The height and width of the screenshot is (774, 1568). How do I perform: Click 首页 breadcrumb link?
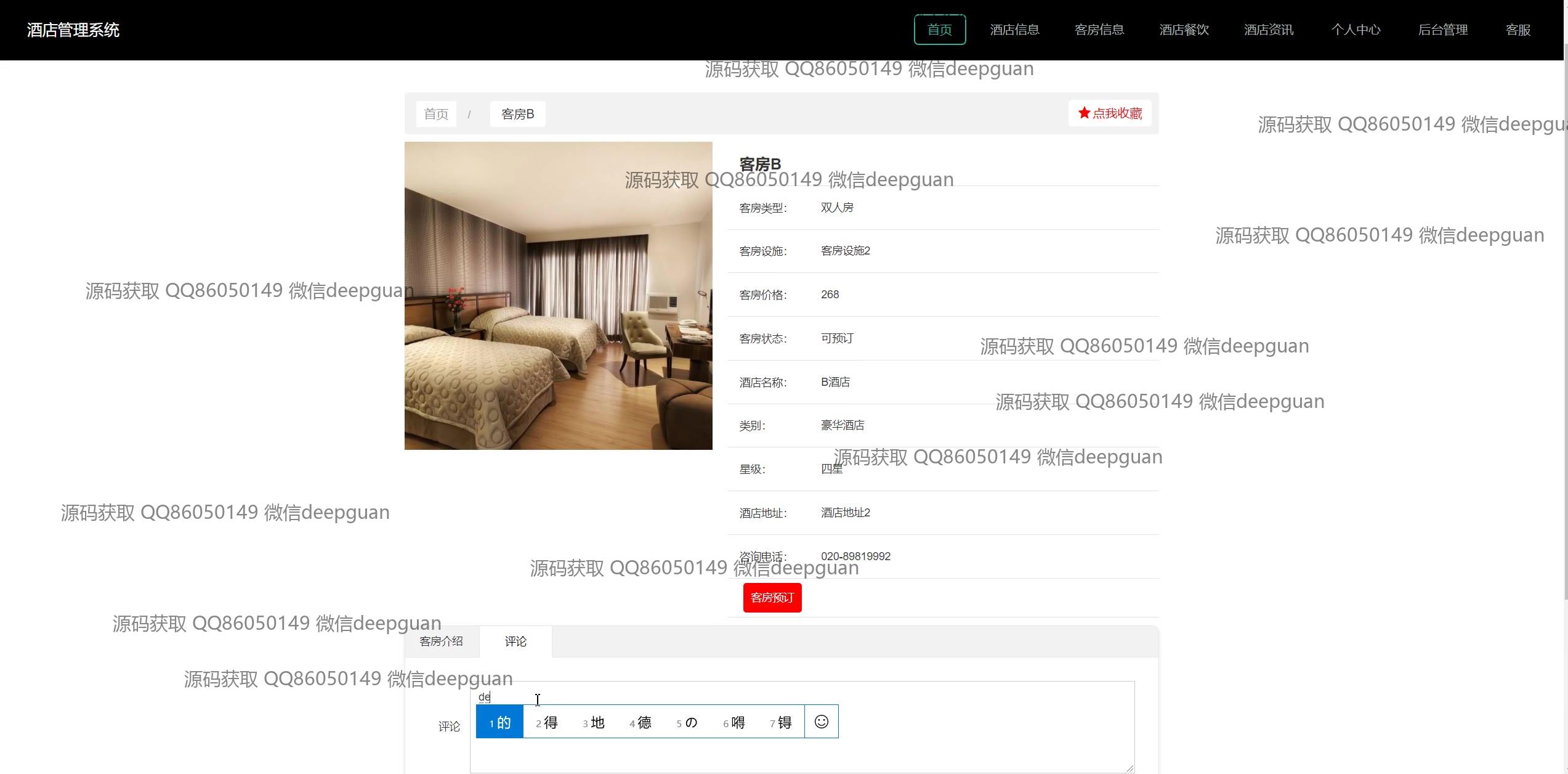[436, 114]
